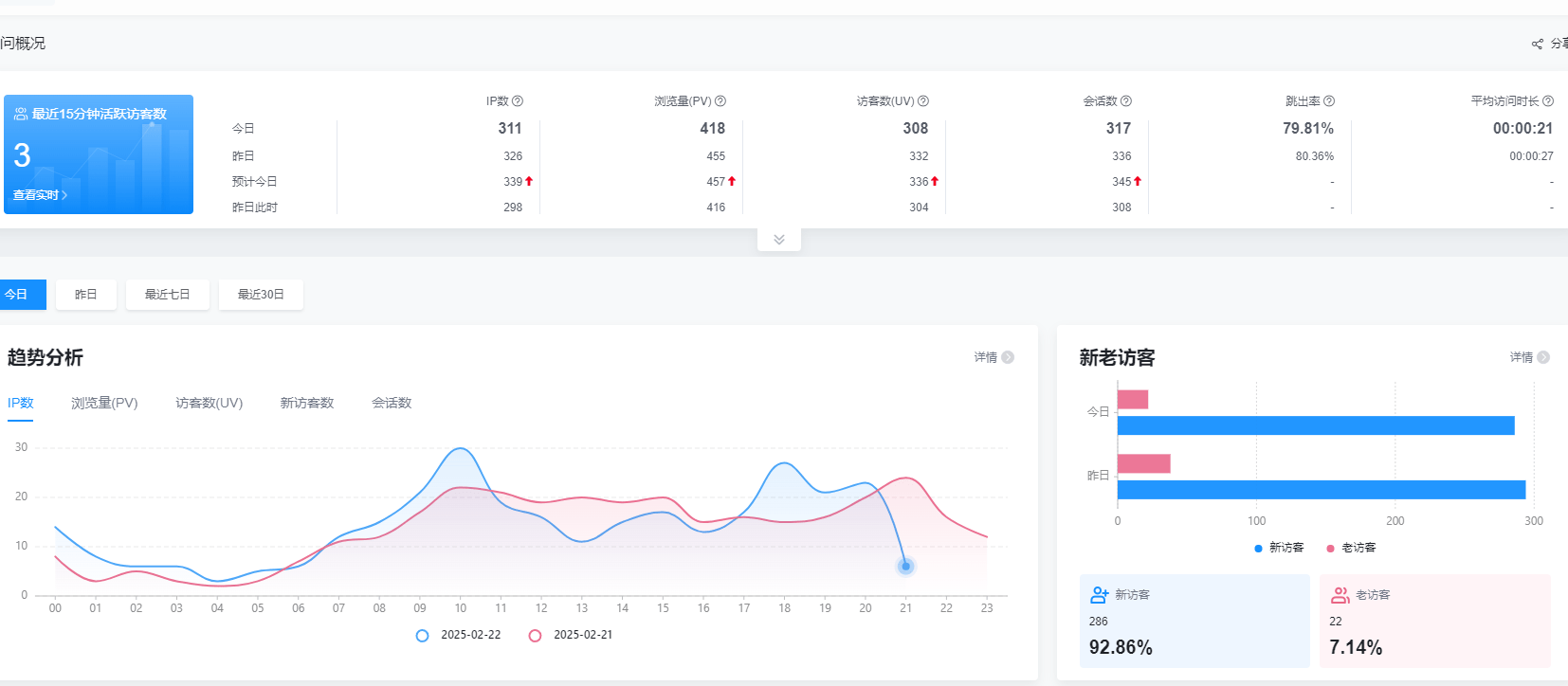
Task: Click the help icon beside 会话数 header
Action: 1126,101
